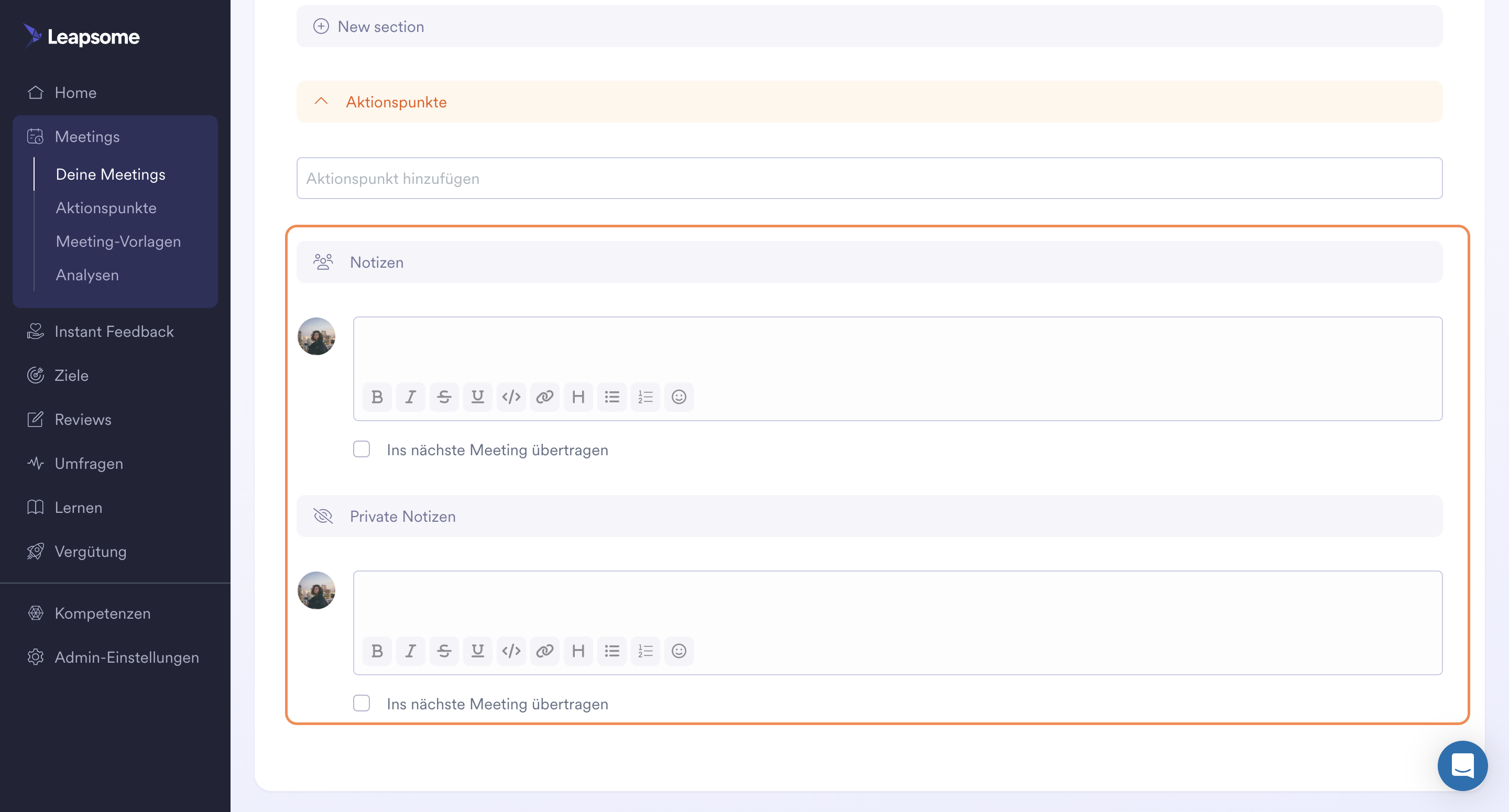Click the Notizen section header
This screenshot has height=812, width=1509.
pos(377,262)
